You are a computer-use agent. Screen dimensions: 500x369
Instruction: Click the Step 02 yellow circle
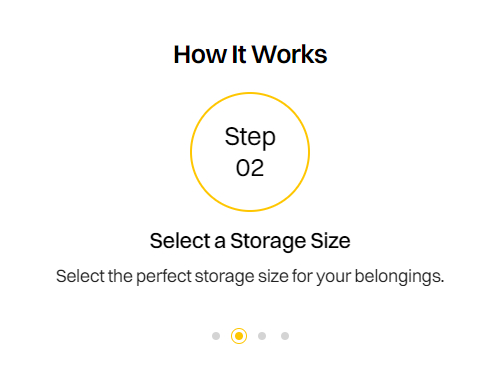[250, 152]
